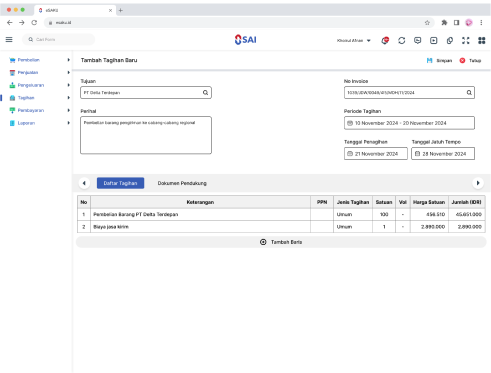This screenshot has height=373, width=491.
Task: Click the Tanggal Jatuh Tempo date field
Action: [x=443, y=154]
